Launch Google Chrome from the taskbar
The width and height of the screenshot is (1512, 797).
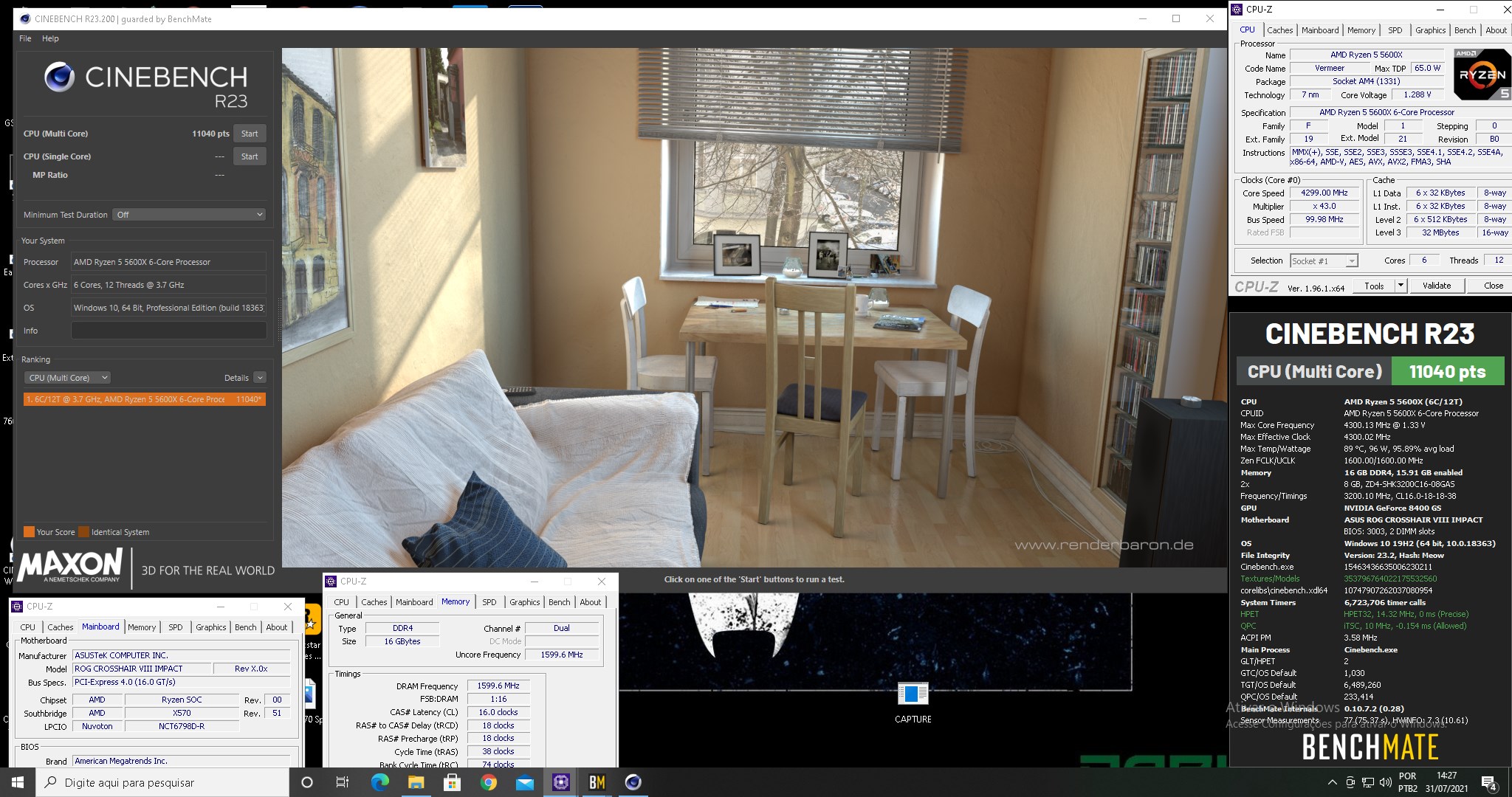[x=488, y=782]
